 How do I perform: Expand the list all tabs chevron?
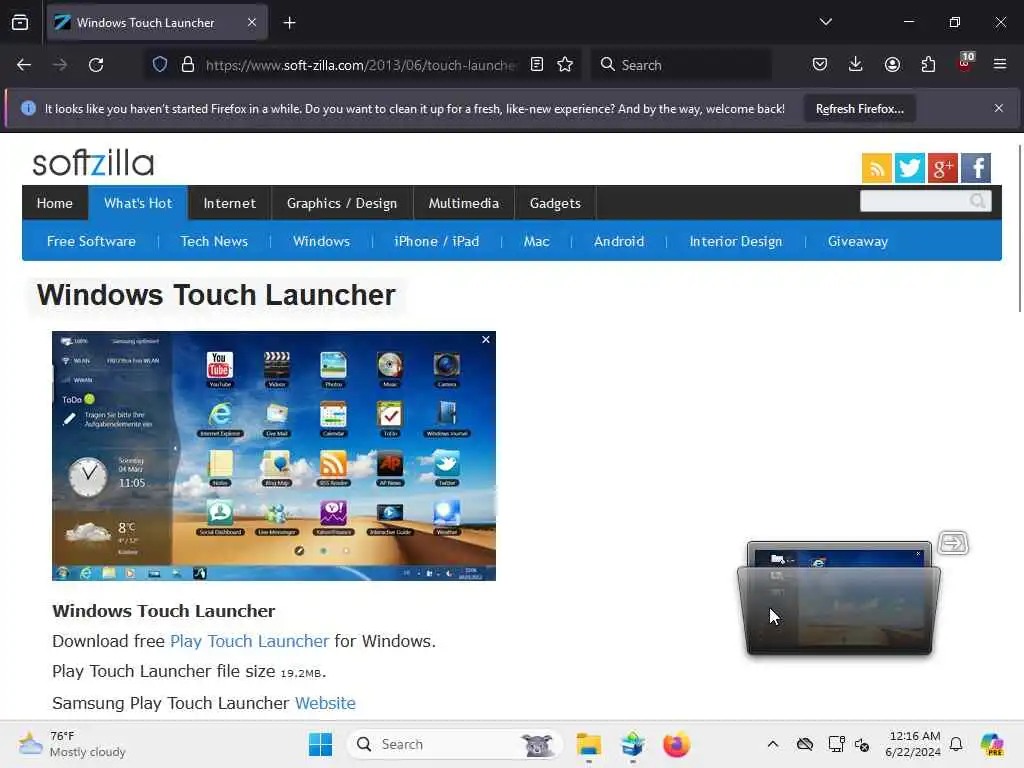(x=825, y=22)
